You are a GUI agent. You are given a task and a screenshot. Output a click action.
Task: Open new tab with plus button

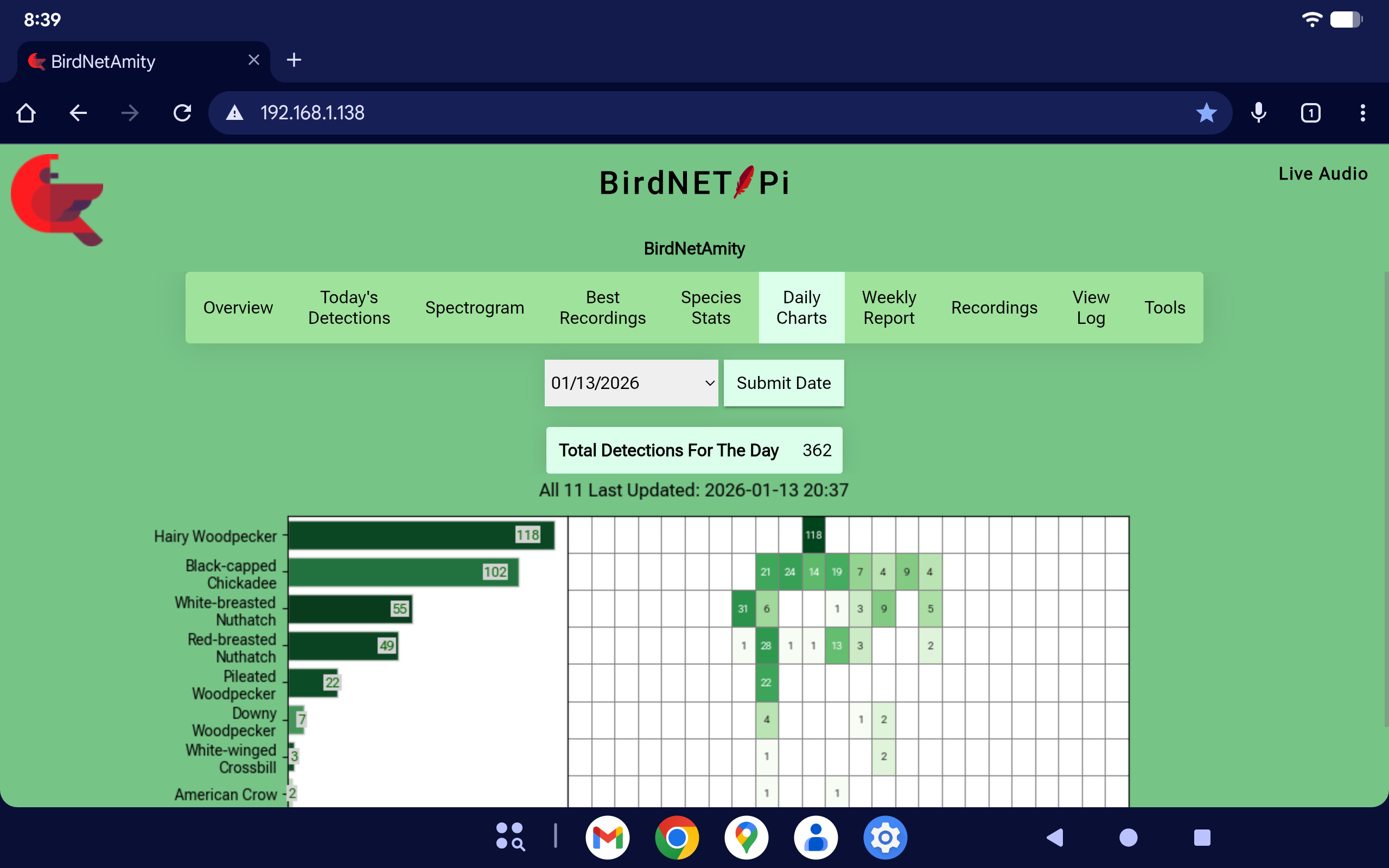[x=294, y=60]
